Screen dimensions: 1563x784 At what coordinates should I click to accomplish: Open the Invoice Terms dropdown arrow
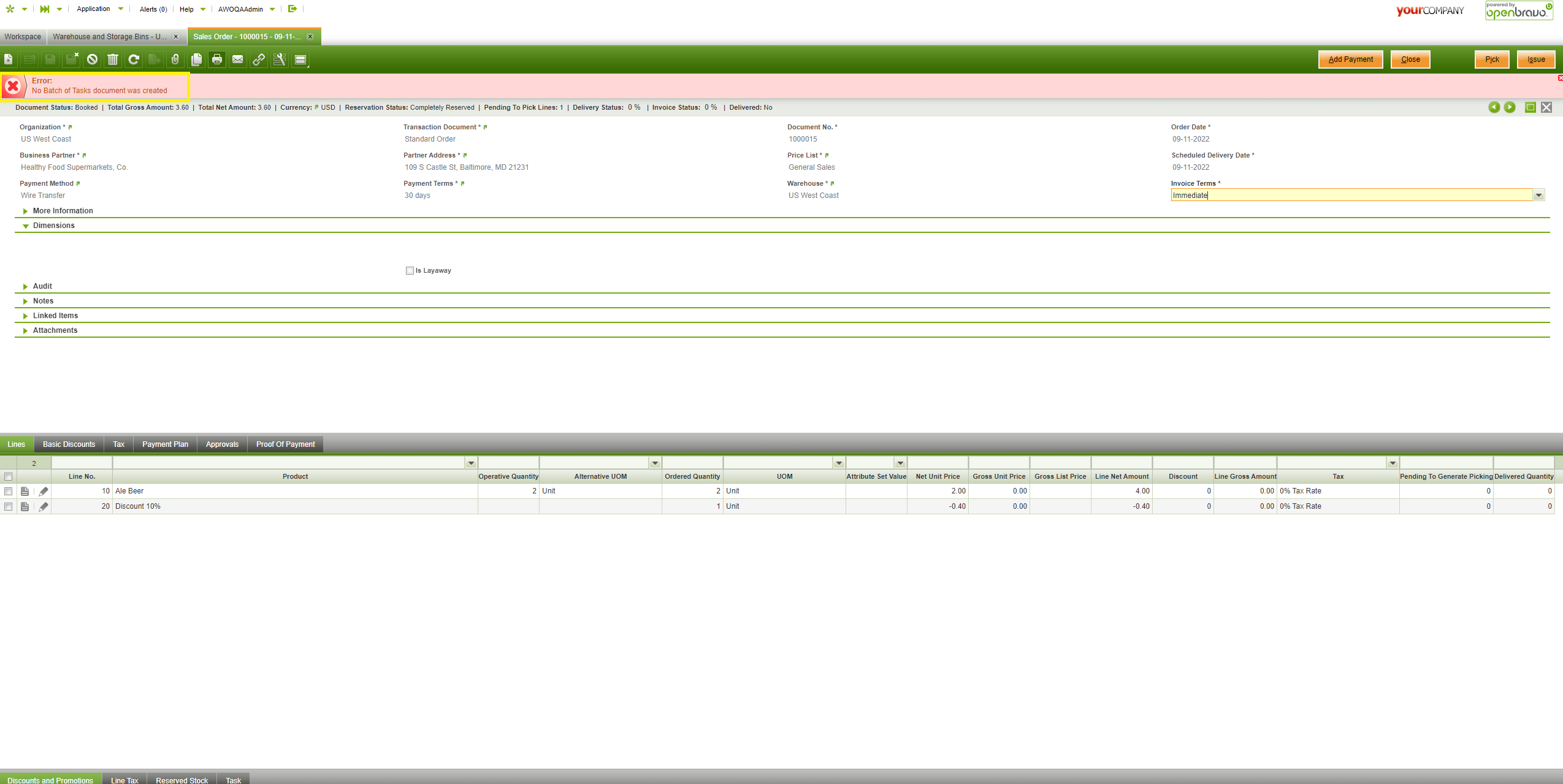[1538, 196]
